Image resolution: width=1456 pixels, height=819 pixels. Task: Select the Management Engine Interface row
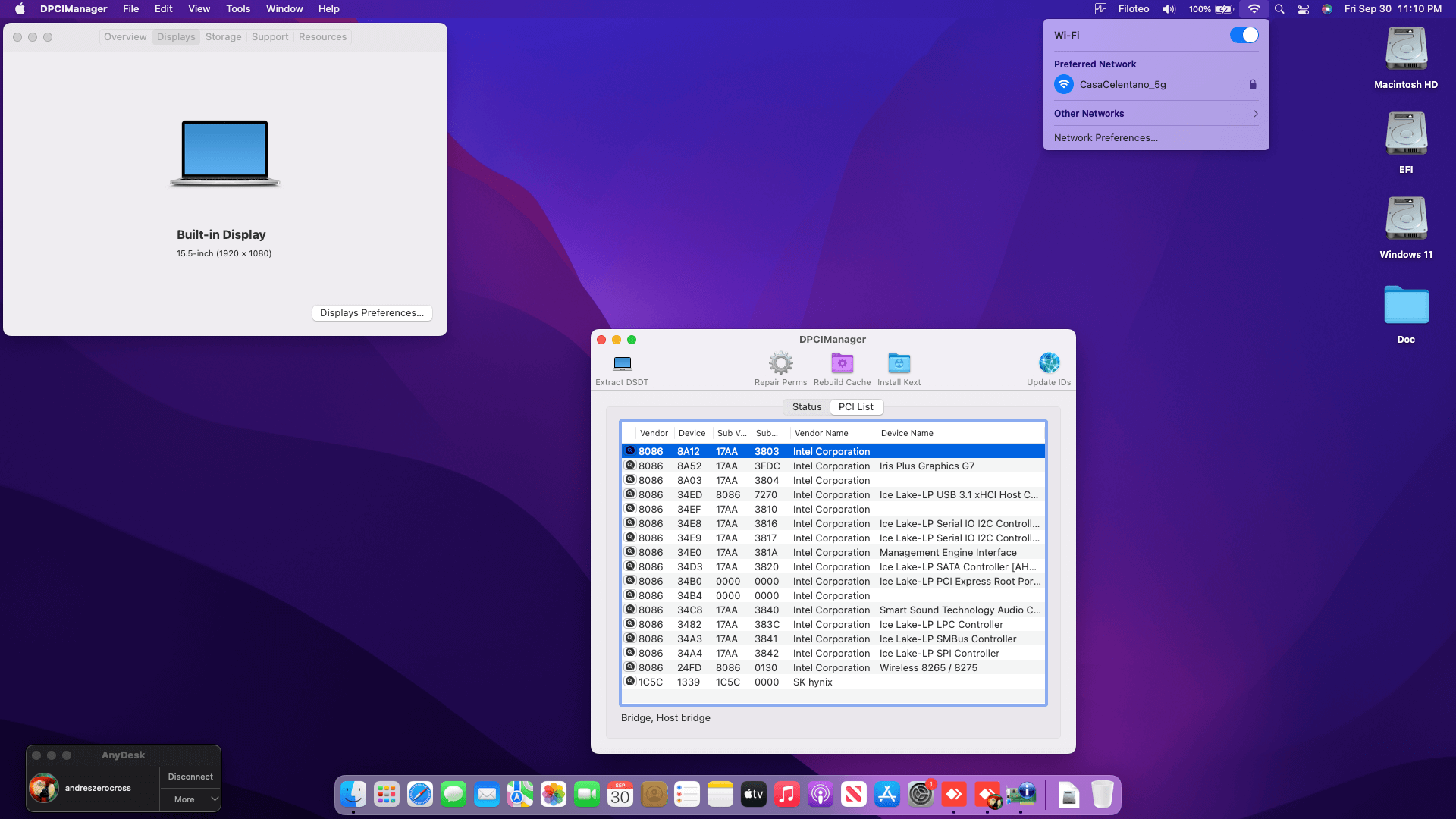[833, 552]
